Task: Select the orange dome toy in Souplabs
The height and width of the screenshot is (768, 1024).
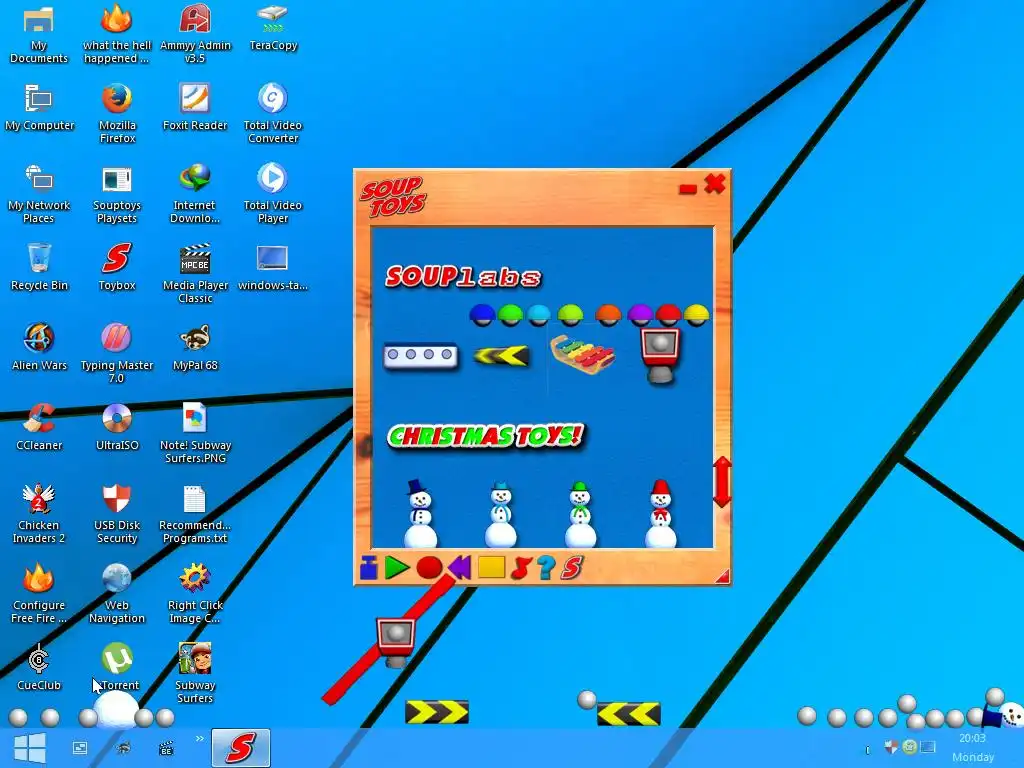Action: coord(608,315)
